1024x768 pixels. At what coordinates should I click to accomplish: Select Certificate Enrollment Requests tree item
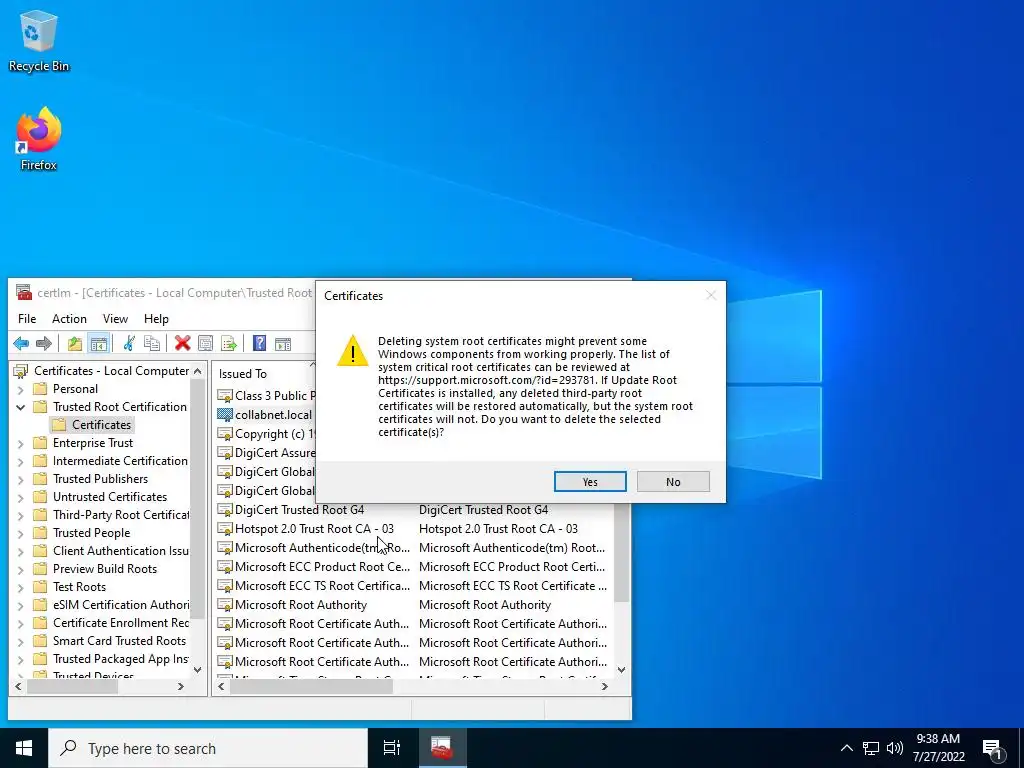(x=121, y=623)
